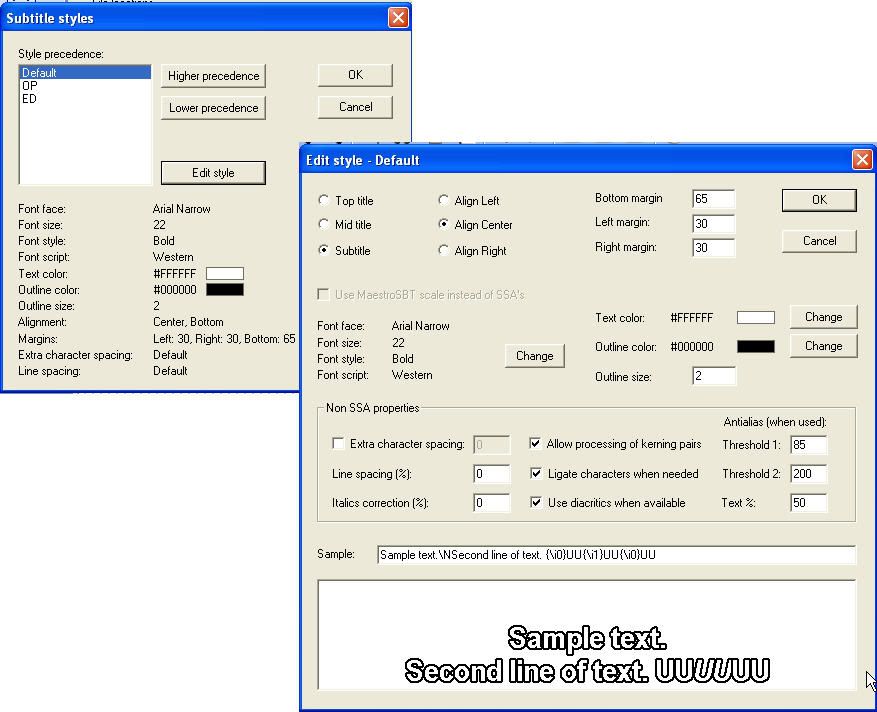Click OK in Subtitle styles window
The width and height of the screenshot is (877, 712).
click(355, 75)
